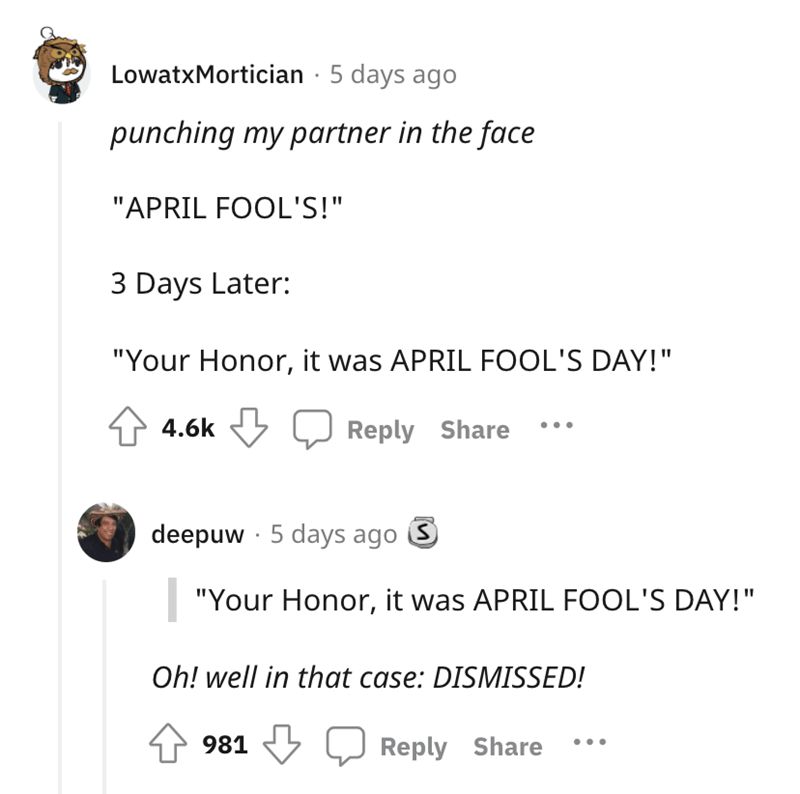800x794 pixels.
Task: Collapse deepuw's reply thread line
Action: 104,687
